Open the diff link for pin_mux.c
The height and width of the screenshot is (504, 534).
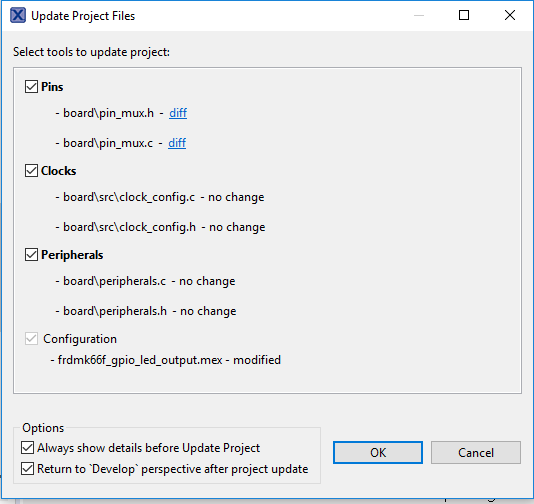coord(177,143)
